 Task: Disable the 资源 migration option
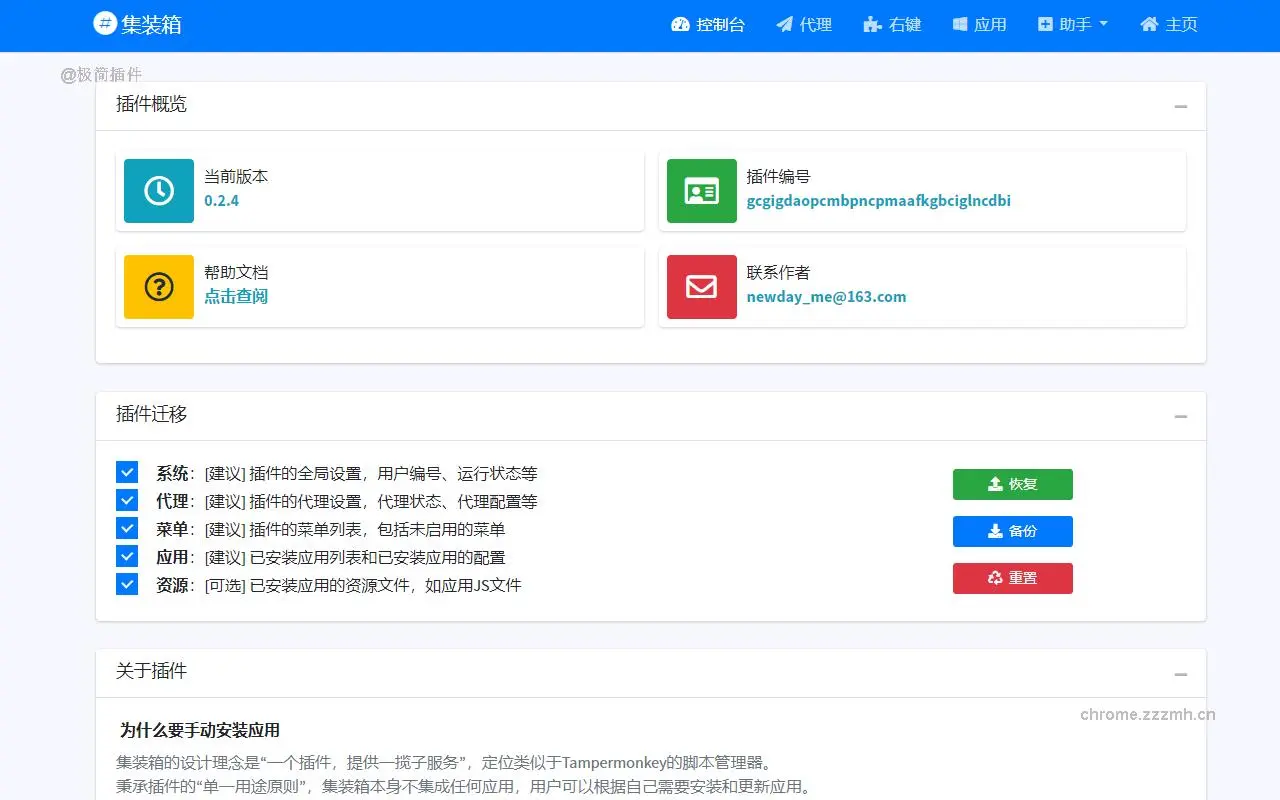126,584
